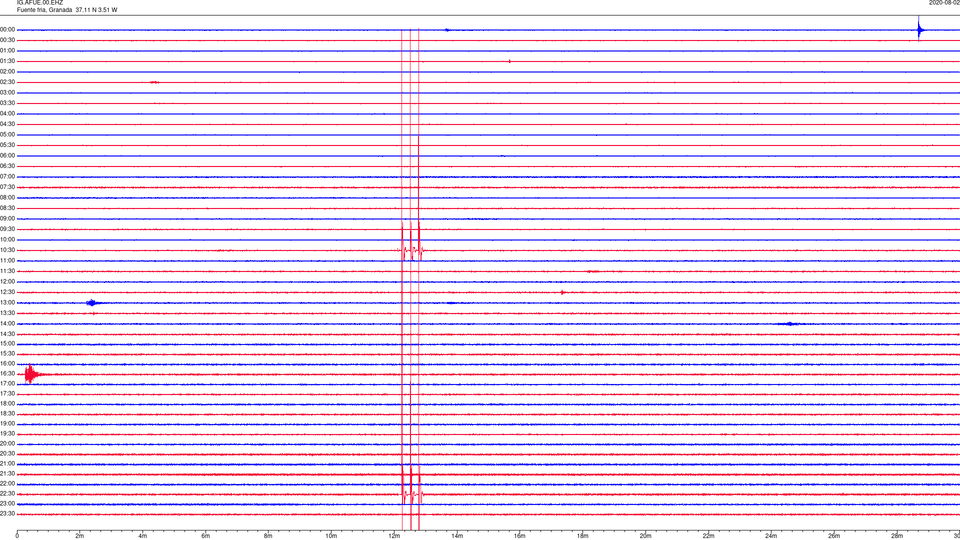The image size is (960, 540).
Task: Select the 16m axis tick label
Action: (x=520, y=536)
